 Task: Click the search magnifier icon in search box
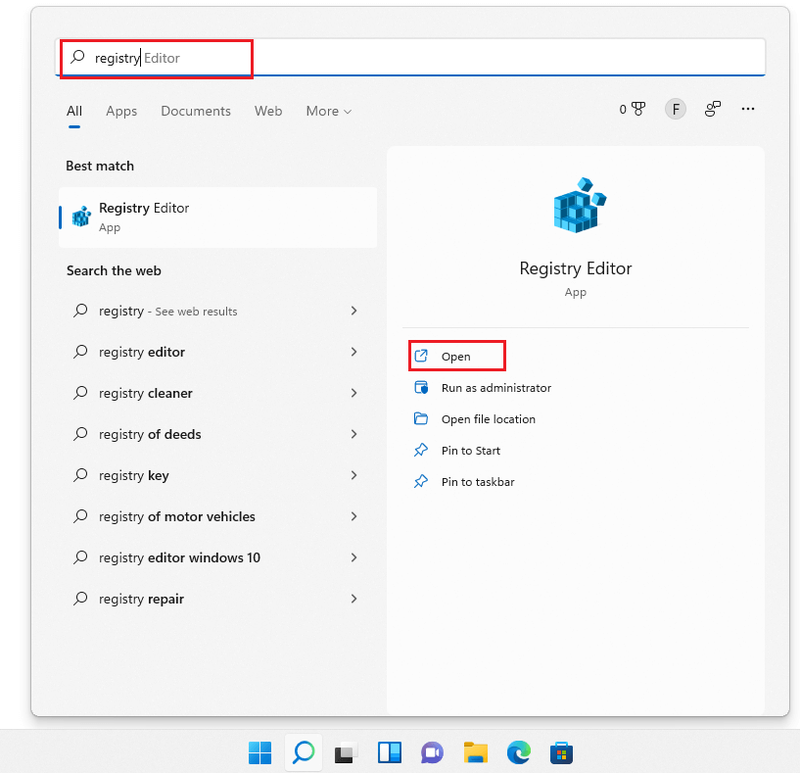78,57
